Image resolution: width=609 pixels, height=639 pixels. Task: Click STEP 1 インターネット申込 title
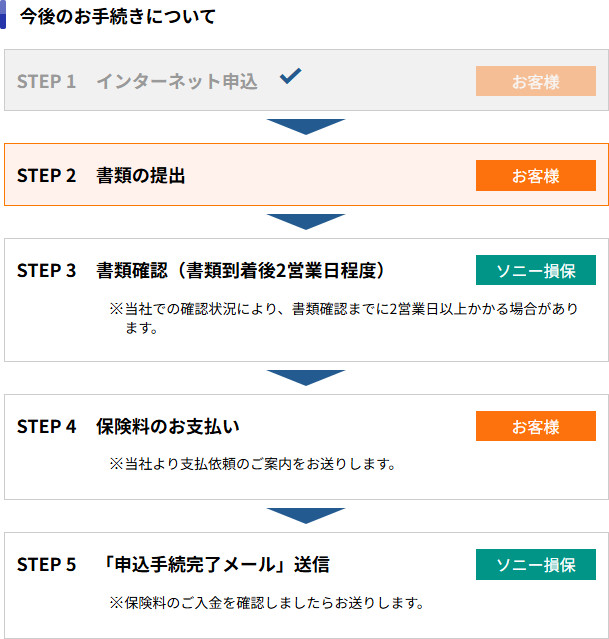coord(137,82)
